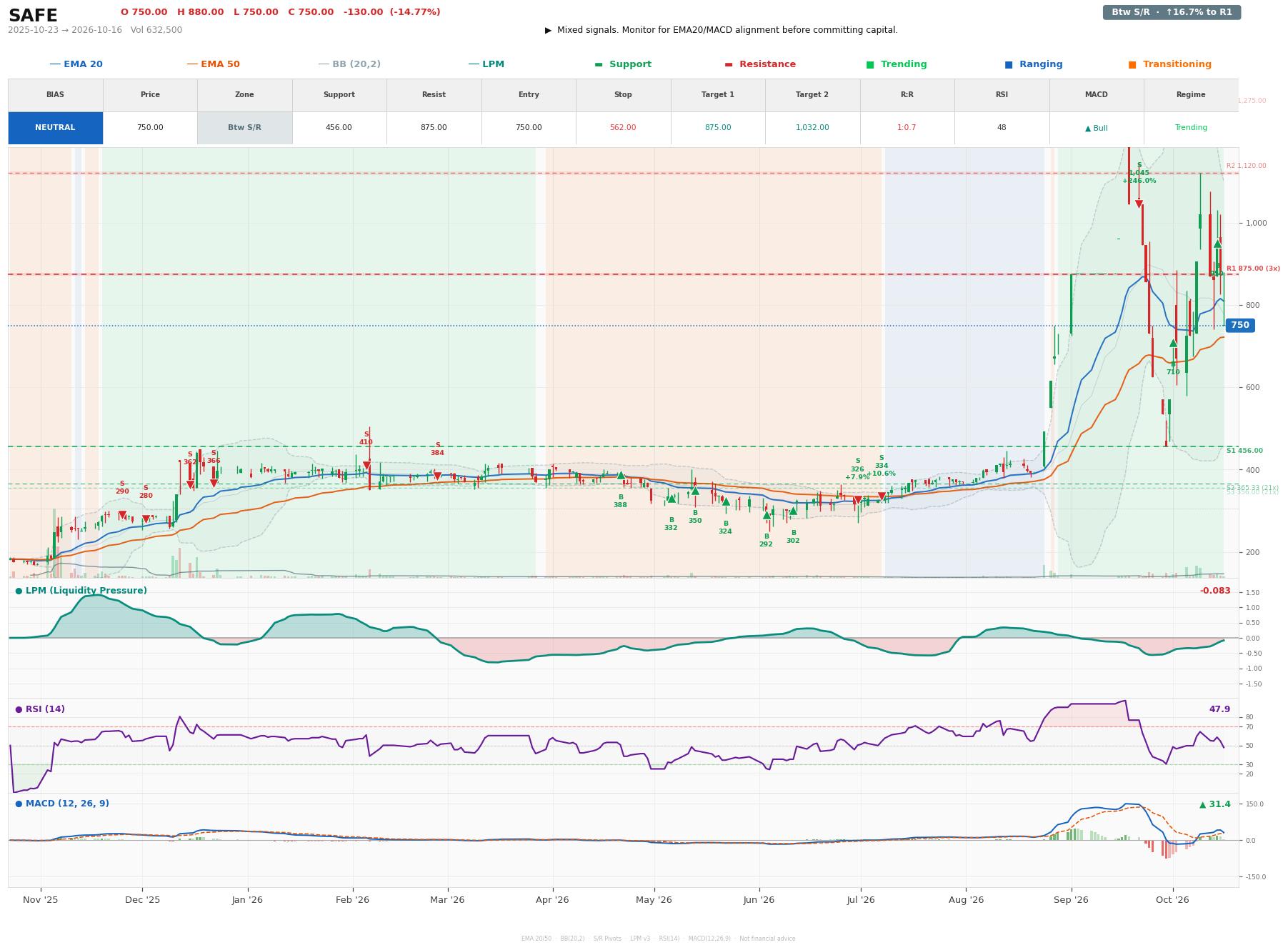1288x950 pixels.
Task: Click the green Trending legend swatch
Action: [x=870, y=64]
